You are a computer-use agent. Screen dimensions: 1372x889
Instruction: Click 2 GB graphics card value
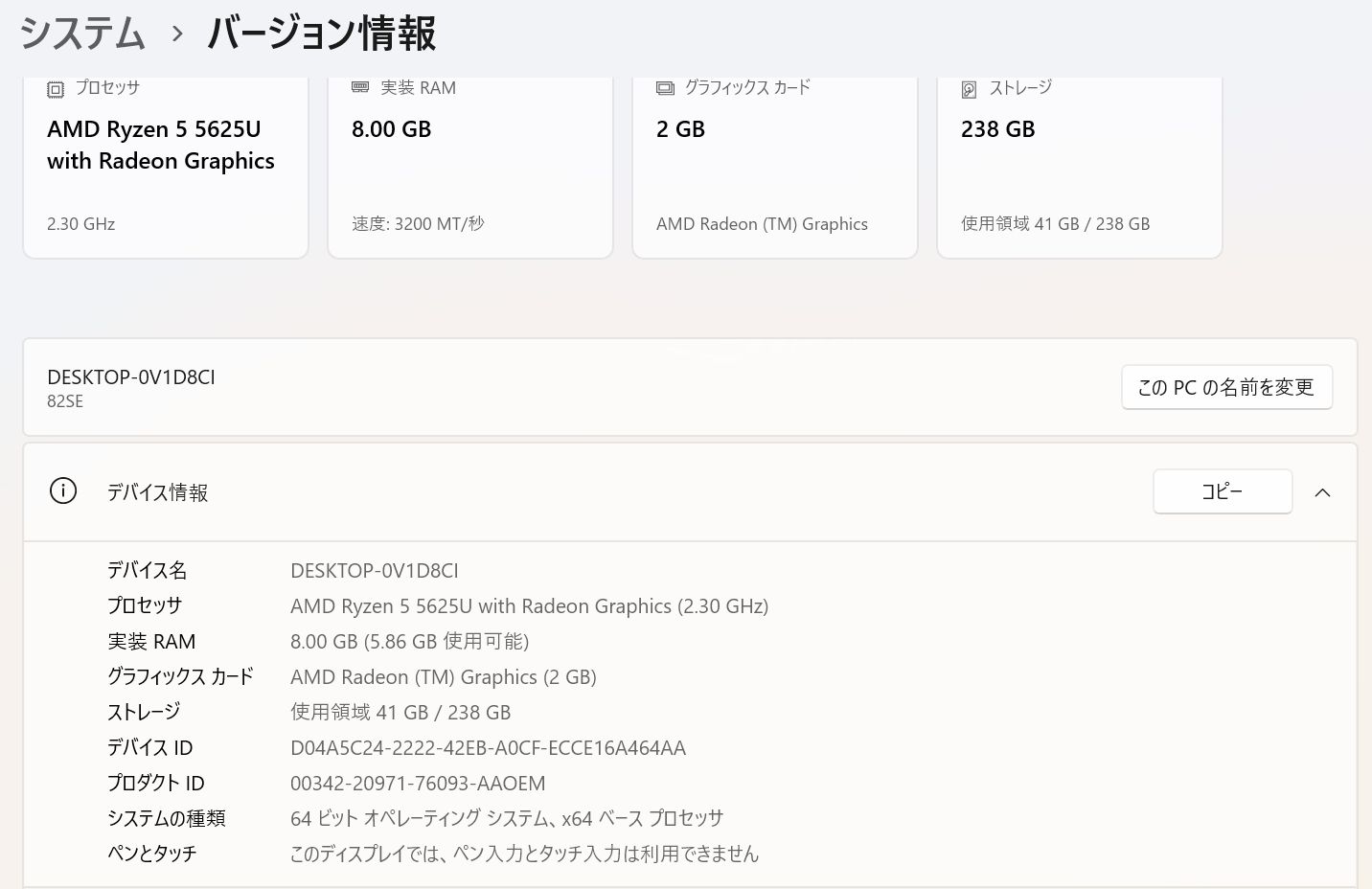[680, 129]
